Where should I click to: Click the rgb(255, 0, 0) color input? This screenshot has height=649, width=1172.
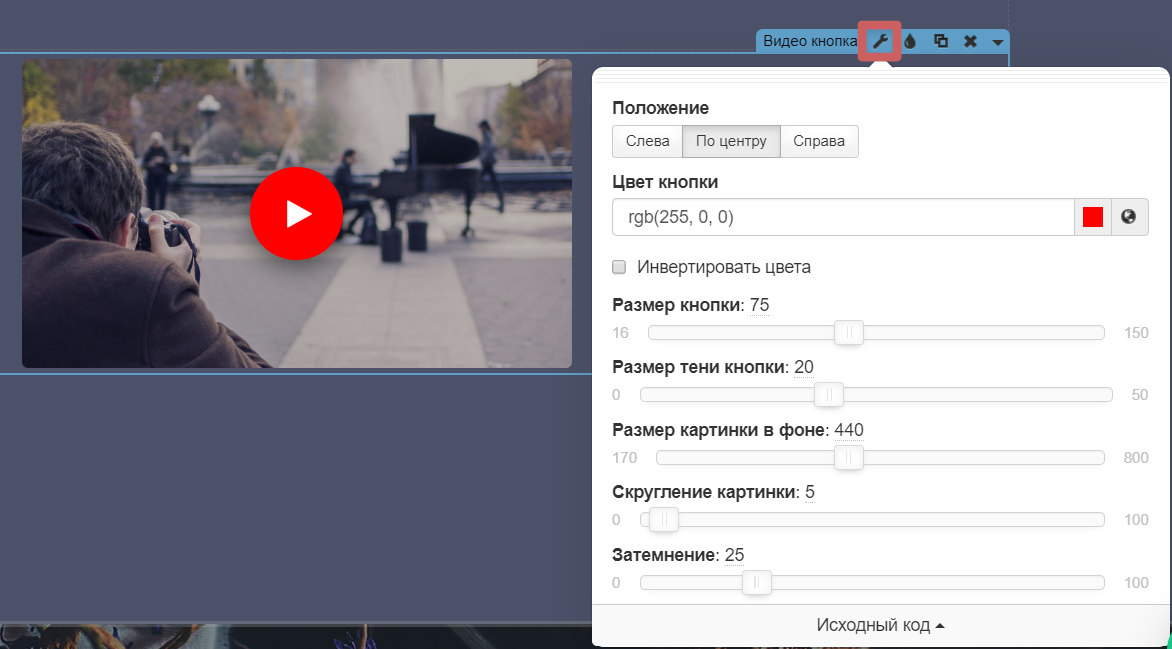point(842,217)
